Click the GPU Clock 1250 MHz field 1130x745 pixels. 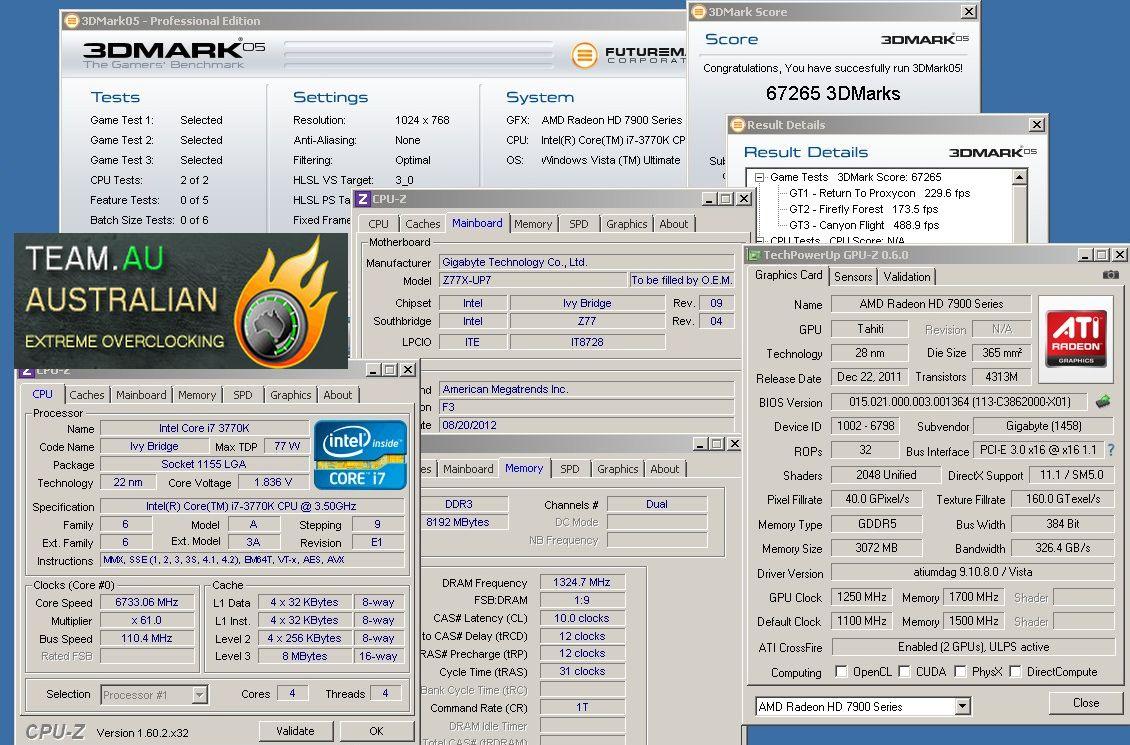pyautogui.click(x=861, y=597)
